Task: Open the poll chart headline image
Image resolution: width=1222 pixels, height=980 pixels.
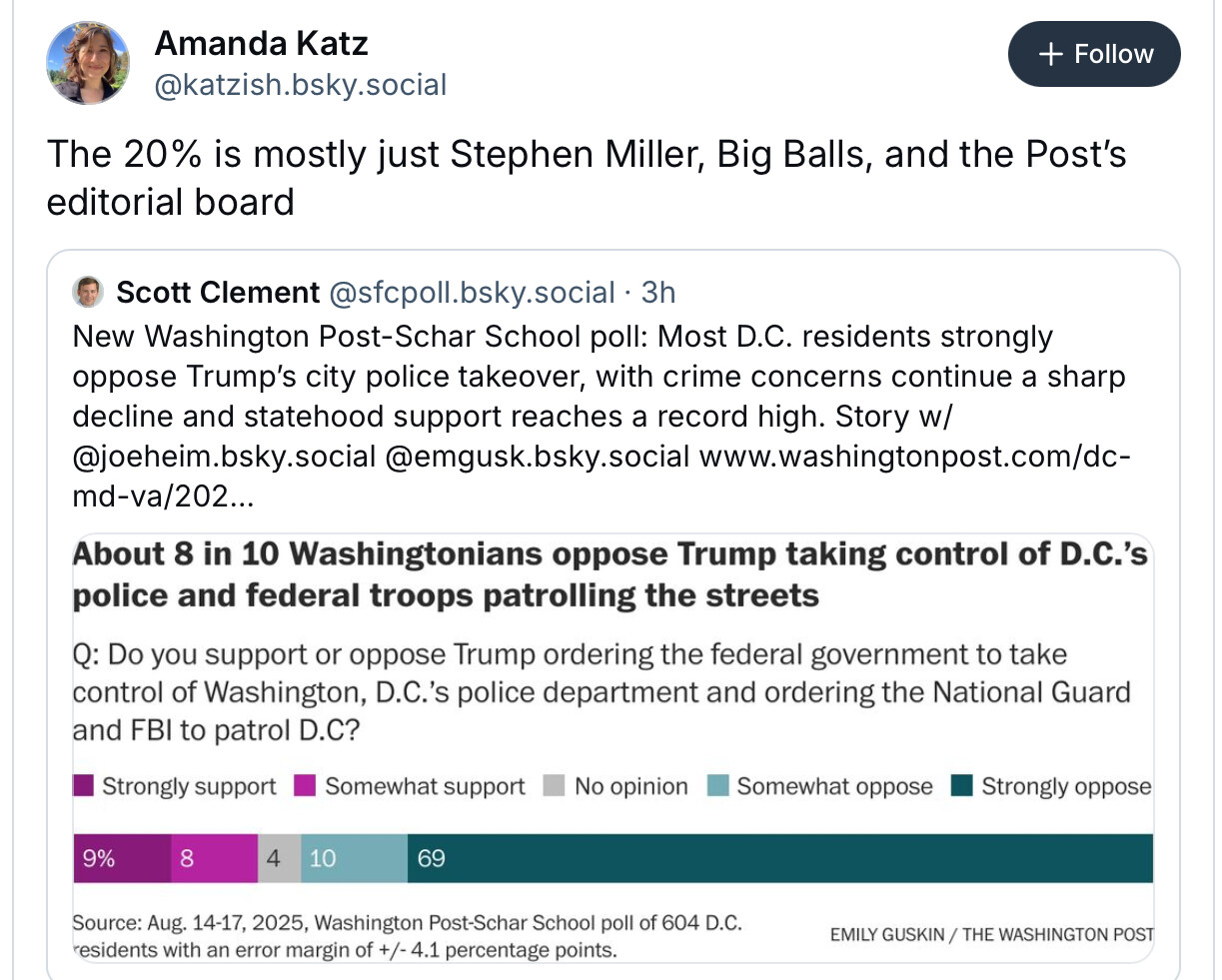Action: (x=611, y=574)
